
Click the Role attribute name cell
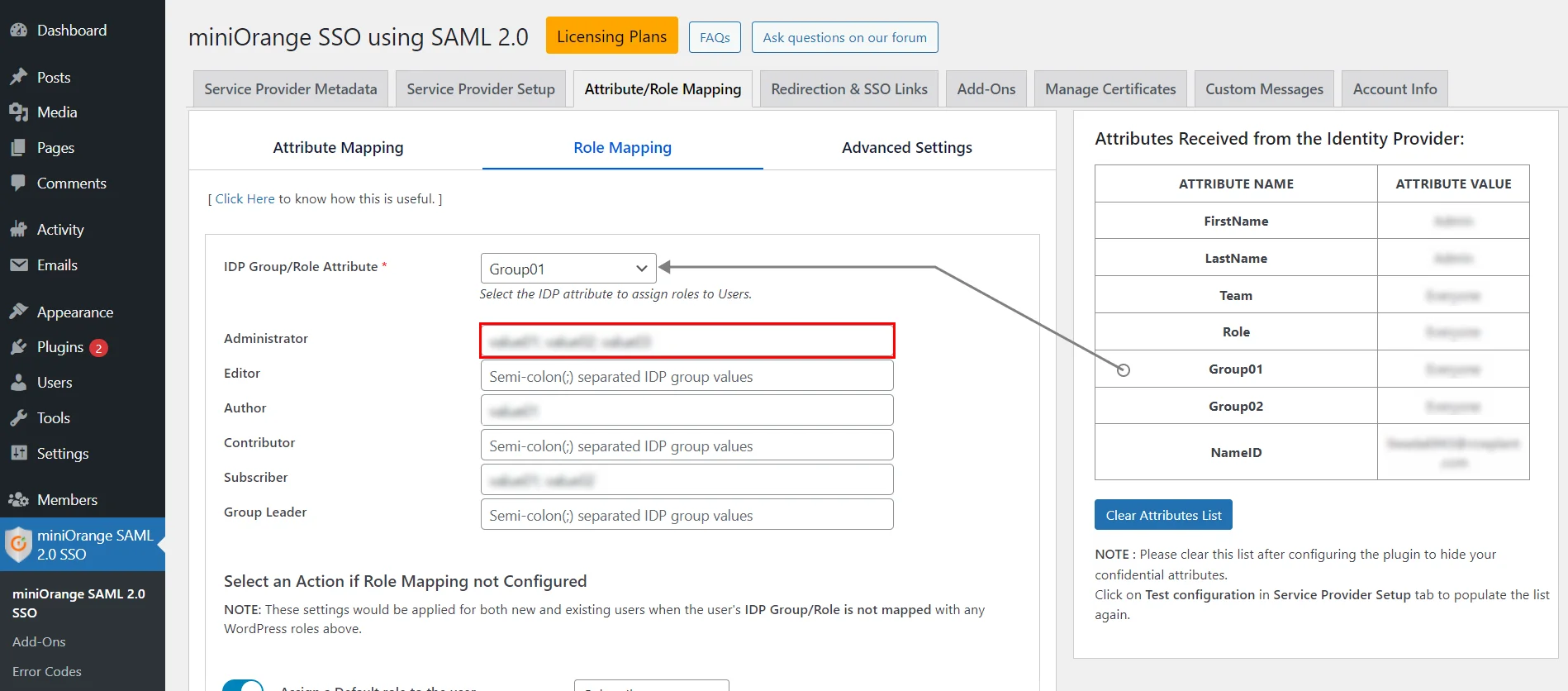point(1236,331)
